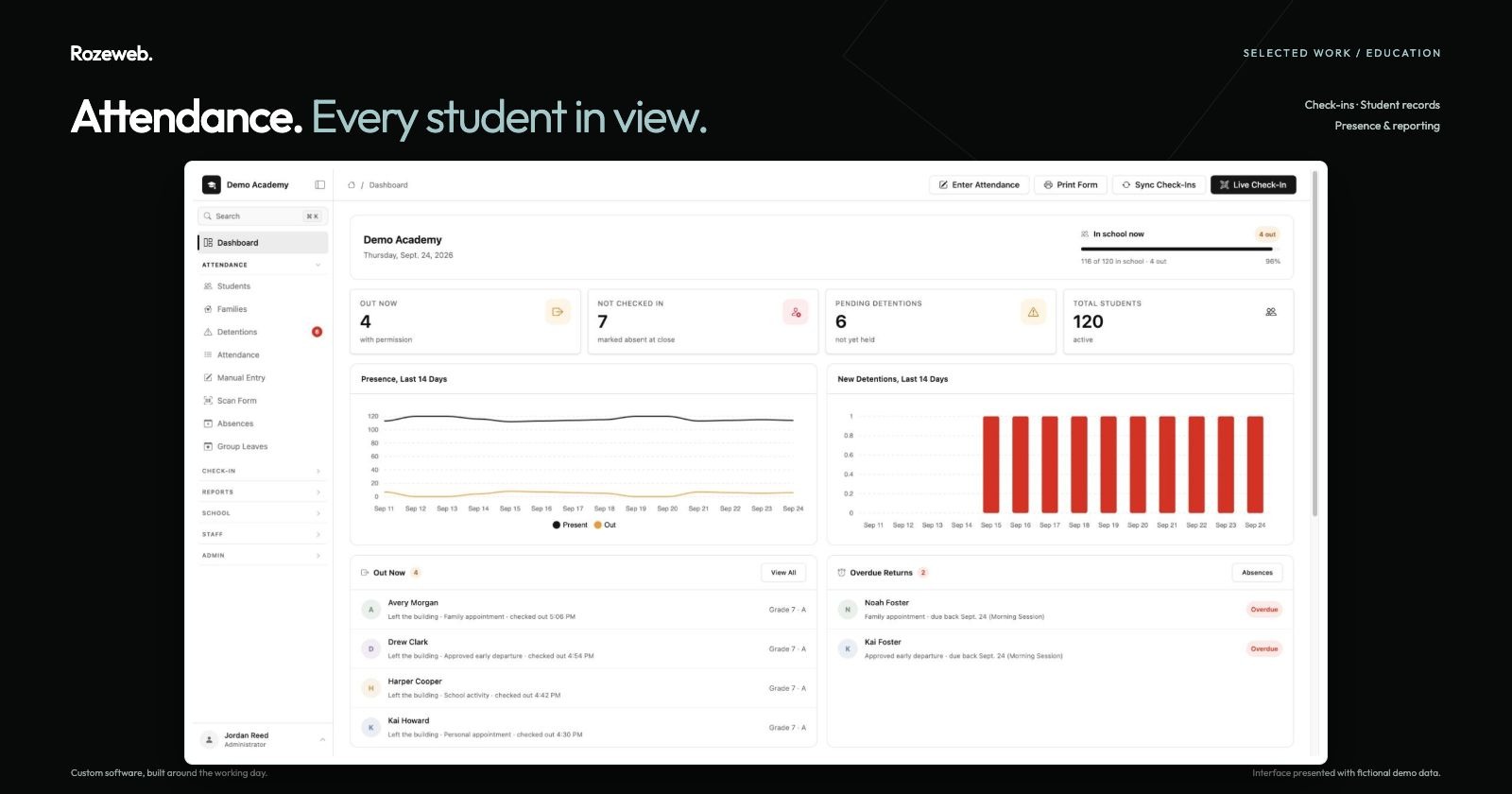
Task: Click the Group Leaves icon
Action: pos(208,446)
